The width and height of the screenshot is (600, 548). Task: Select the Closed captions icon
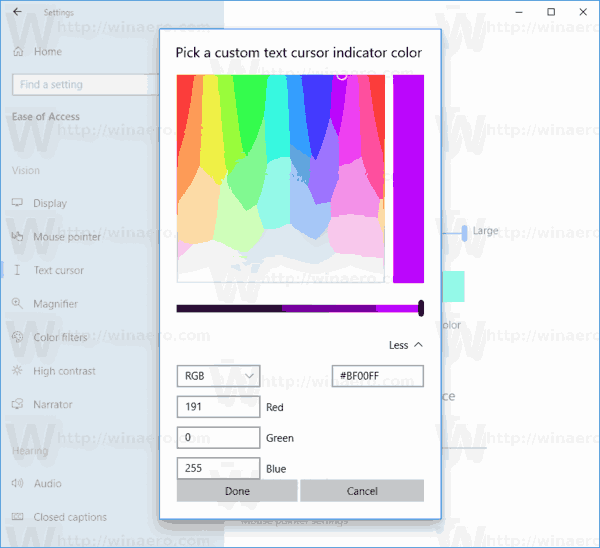pyautogui.click(x=17, y=517)
